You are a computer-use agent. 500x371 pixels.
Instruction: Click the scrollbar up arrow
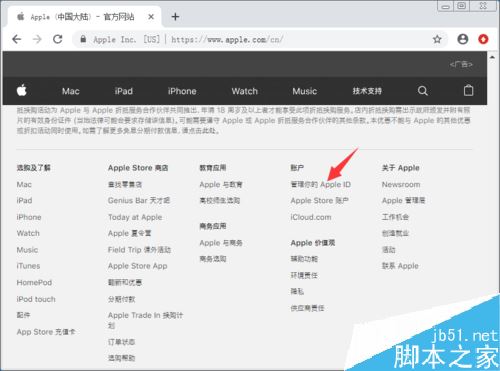492,57
